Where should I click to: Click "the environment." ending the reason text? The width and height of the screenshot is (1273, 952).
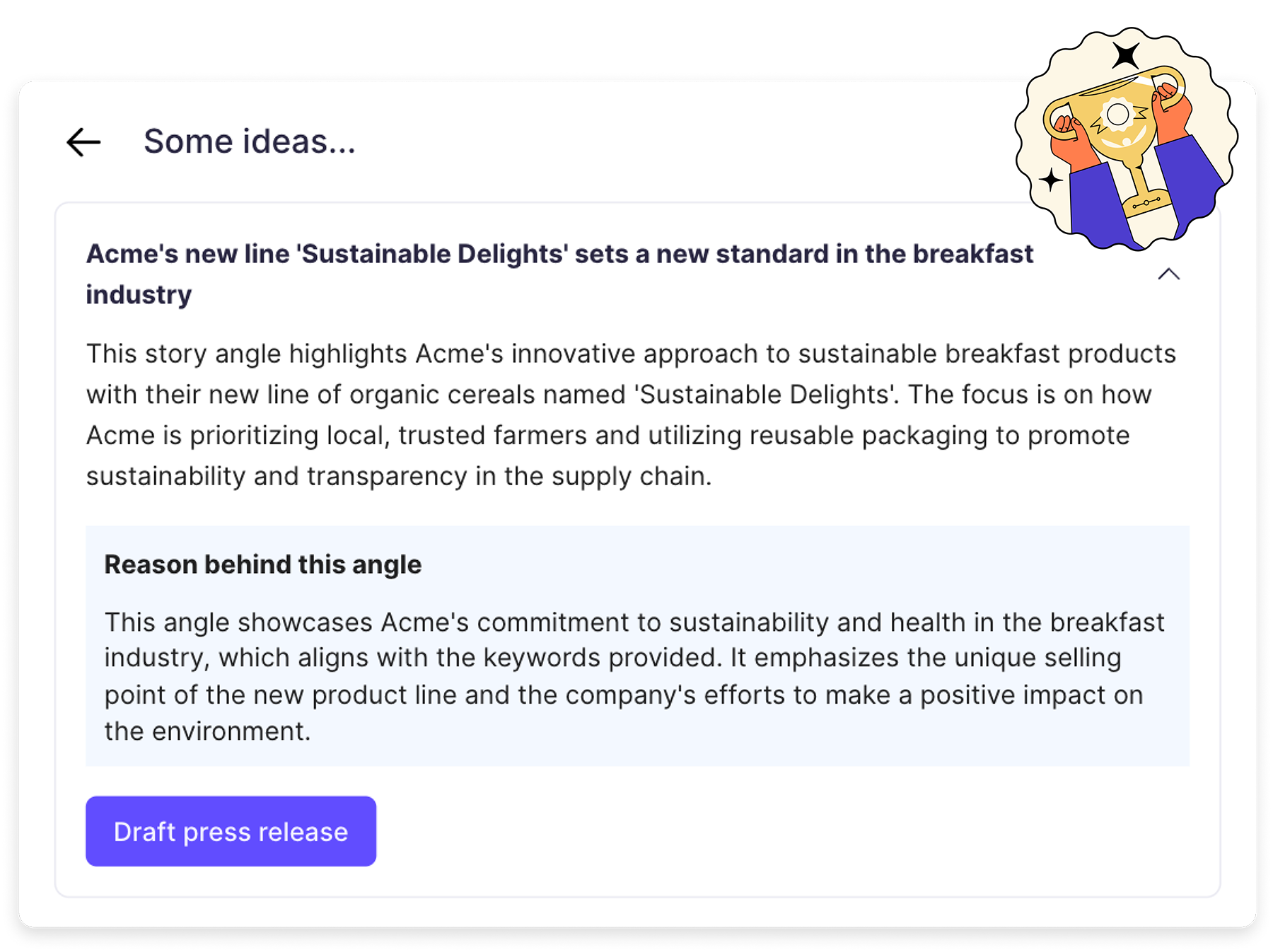207,731
